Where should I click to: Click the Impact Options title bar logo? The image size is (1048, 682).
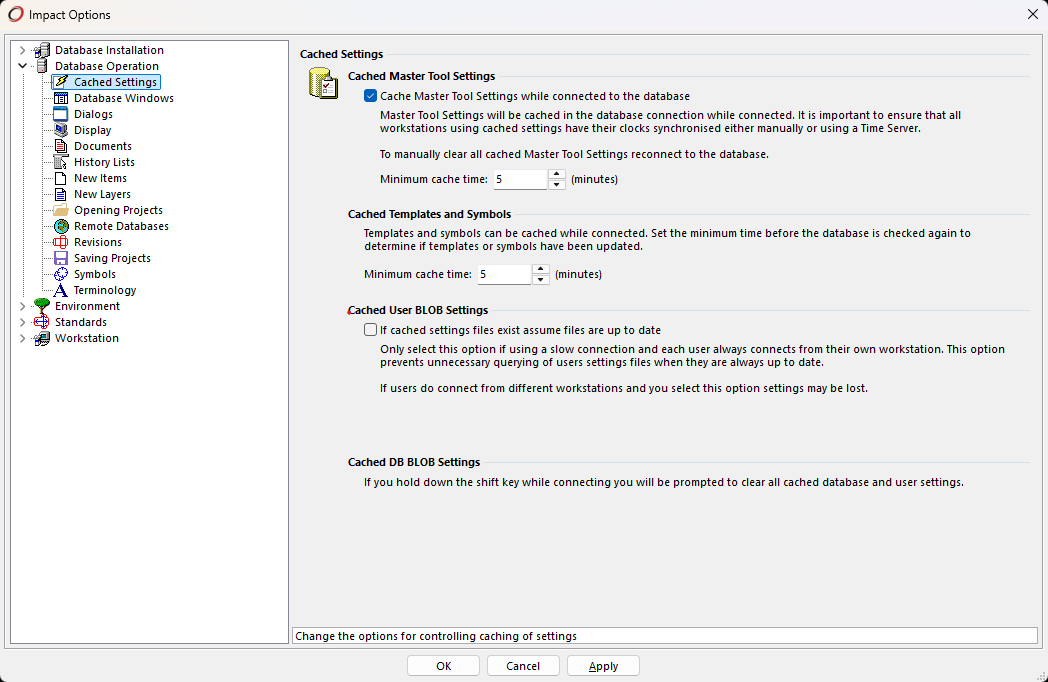point(15,14)
